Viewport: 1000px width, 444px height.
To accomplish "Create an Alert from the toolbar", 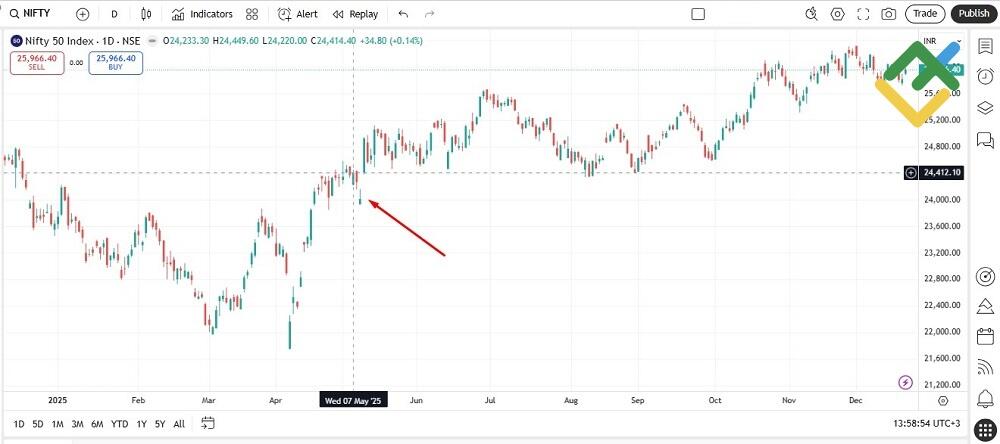I will click(297, 14).
